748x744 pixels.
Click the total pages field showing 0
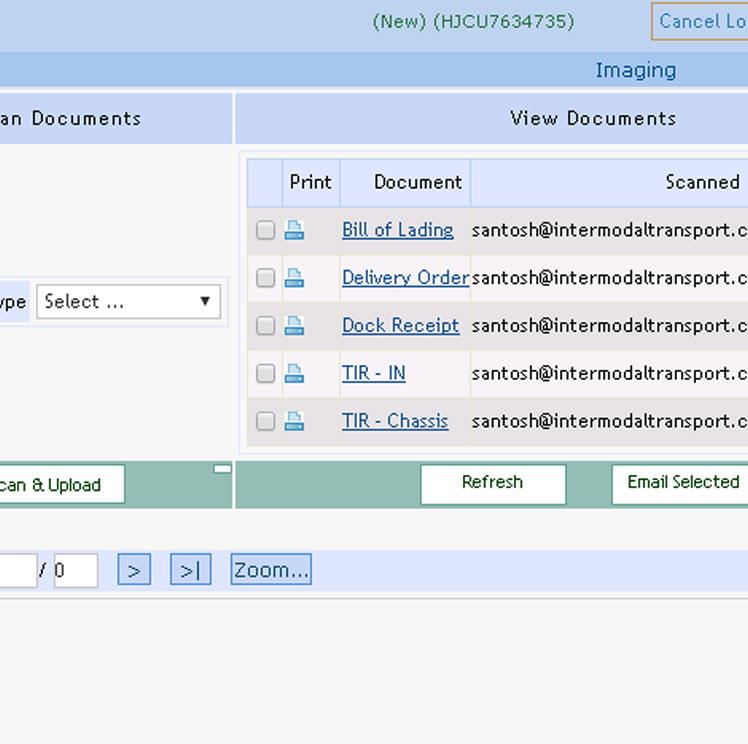[75, 571]
